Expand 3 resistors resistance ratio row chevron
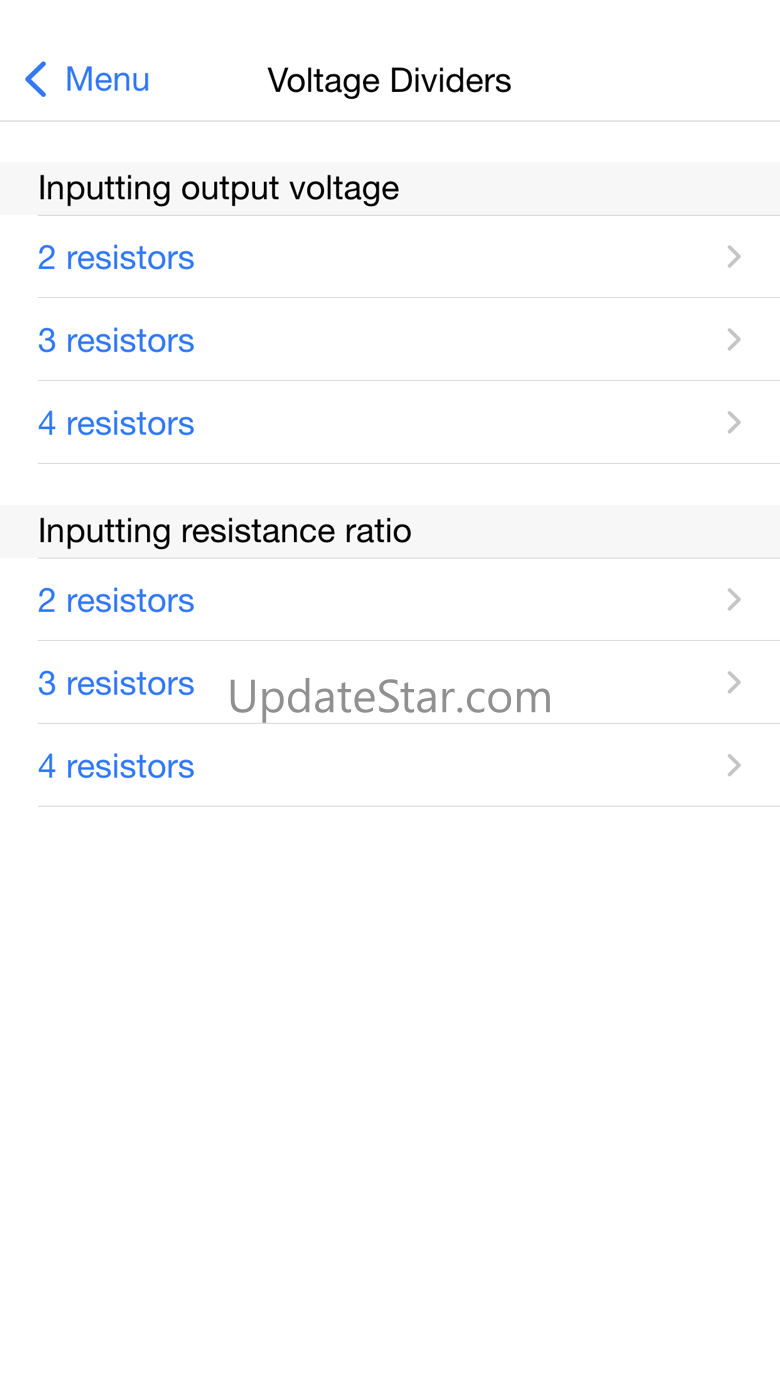Image resolution: width=780 pixels, height=1387 pixels. click(734, 683)
